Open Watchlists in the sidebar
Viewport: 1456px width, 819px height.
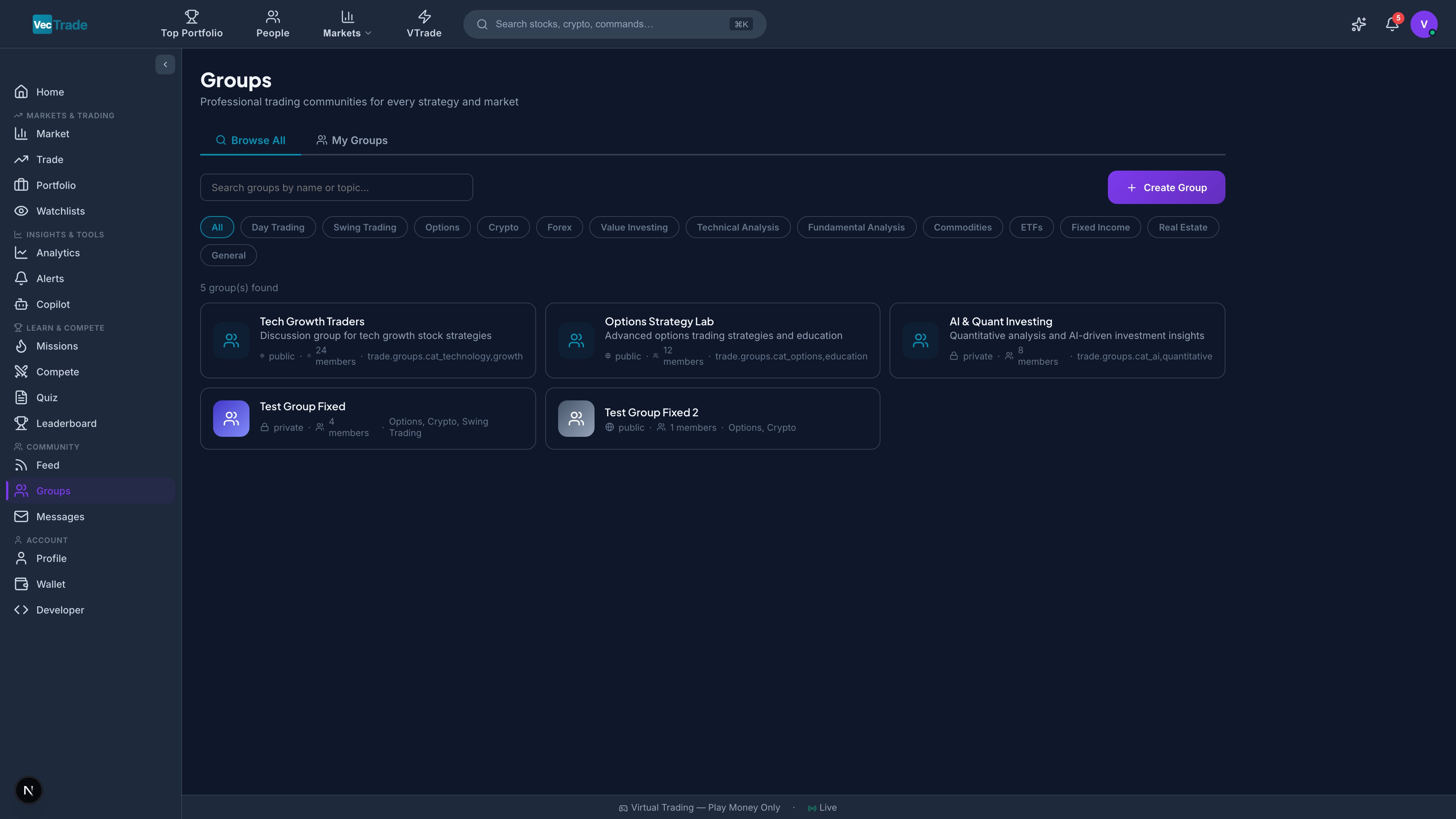click(91, 211)
